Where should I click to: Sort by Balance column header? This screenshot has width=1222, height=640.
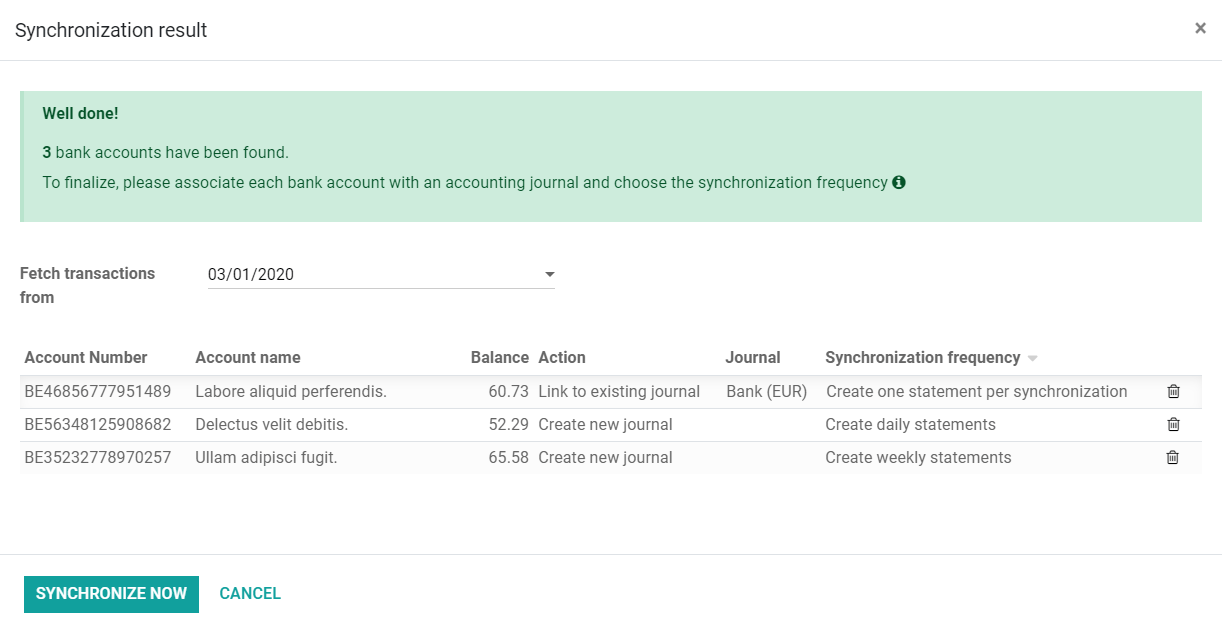(x=500, y=357)
